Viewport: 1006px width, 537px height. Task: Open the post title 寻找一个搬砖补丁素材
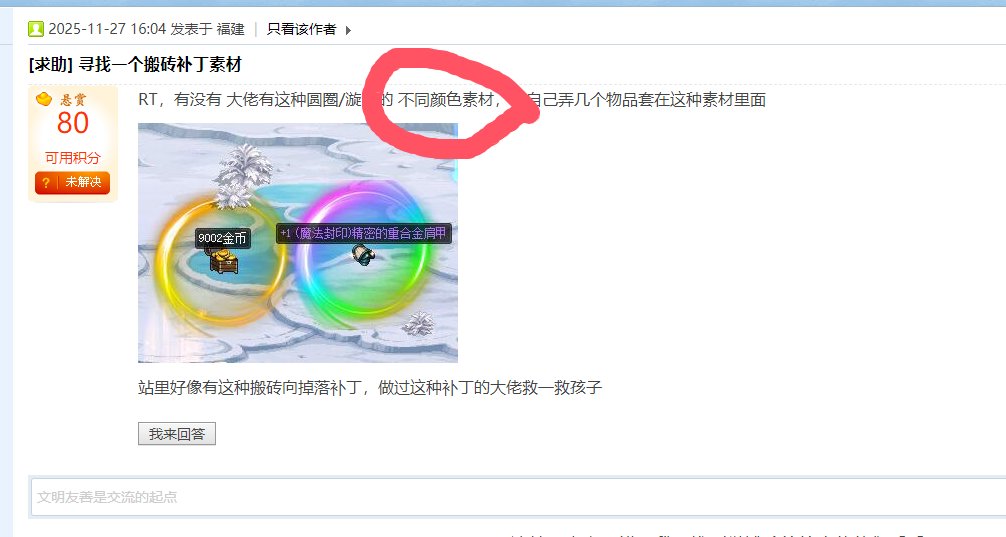coord(160,65)
